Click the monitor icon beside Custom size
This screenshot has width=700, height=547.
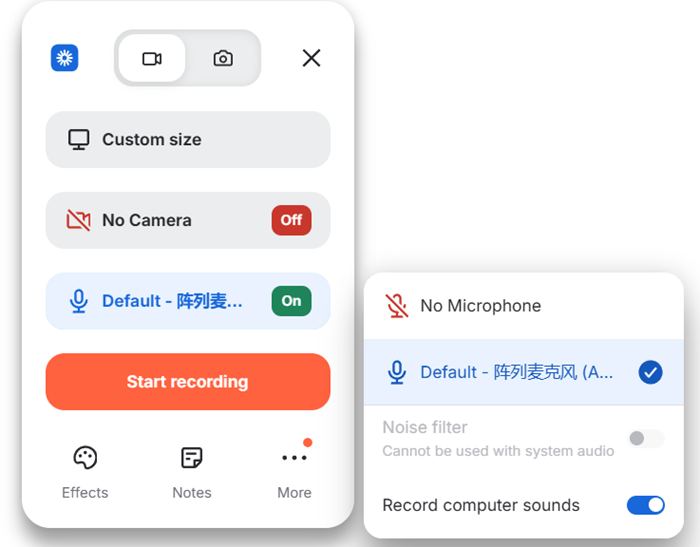click(79, 140)
